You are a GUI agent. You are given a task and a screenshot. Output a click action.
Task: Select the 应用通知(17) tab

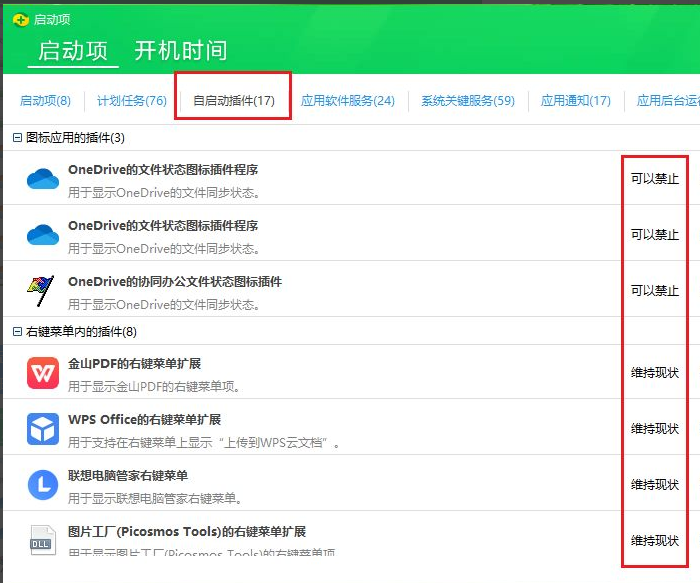(x=575, y=101)
